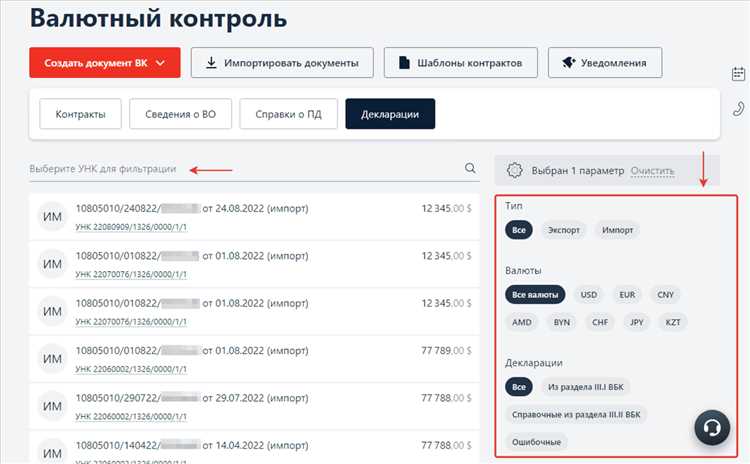
Task: Select the Все валюты filter chip
Action: (x=535, y=295)
